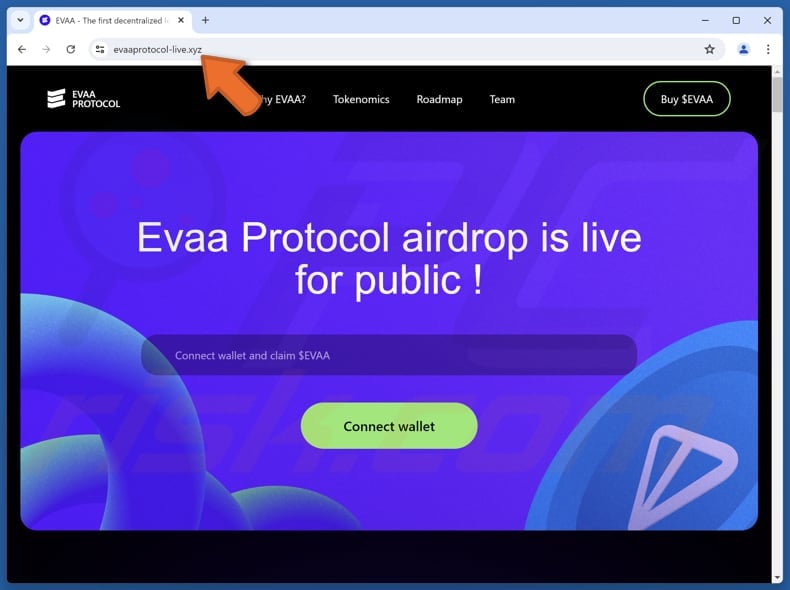Click the green Connect wallet button
790x590 pixels.
(x=389, y=426)
